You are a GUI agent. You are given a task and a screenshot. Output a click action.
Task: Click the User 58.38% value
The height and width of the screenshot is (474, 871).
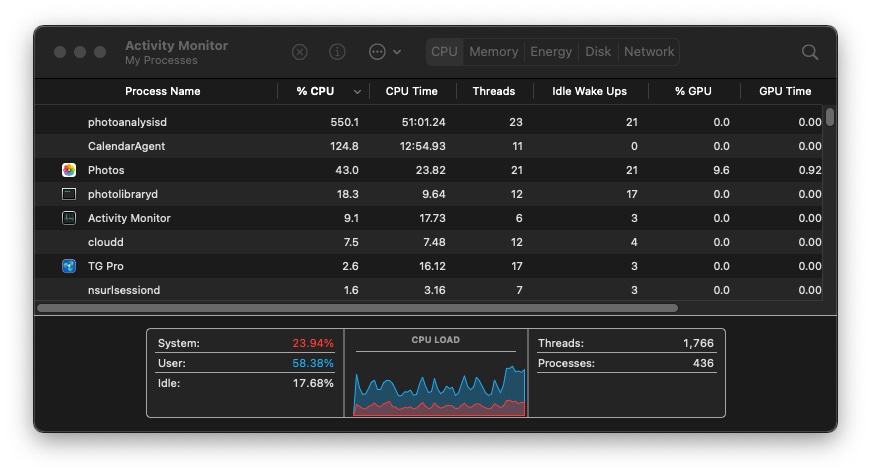point(313,363)
